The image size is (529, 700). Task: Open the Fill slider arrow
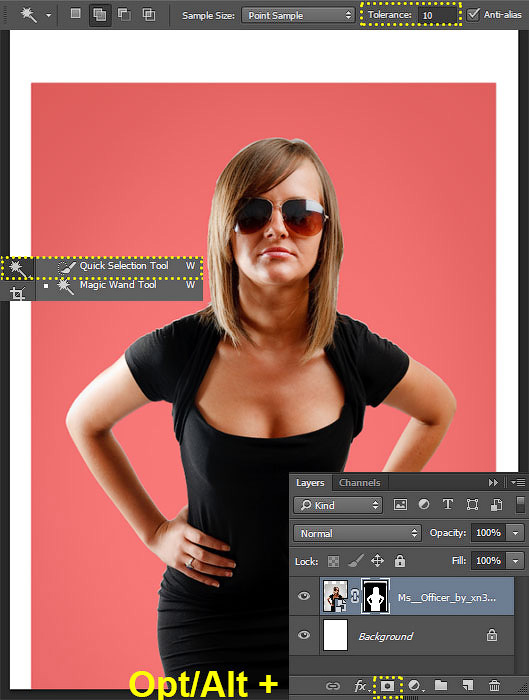(x=516, y=561)
